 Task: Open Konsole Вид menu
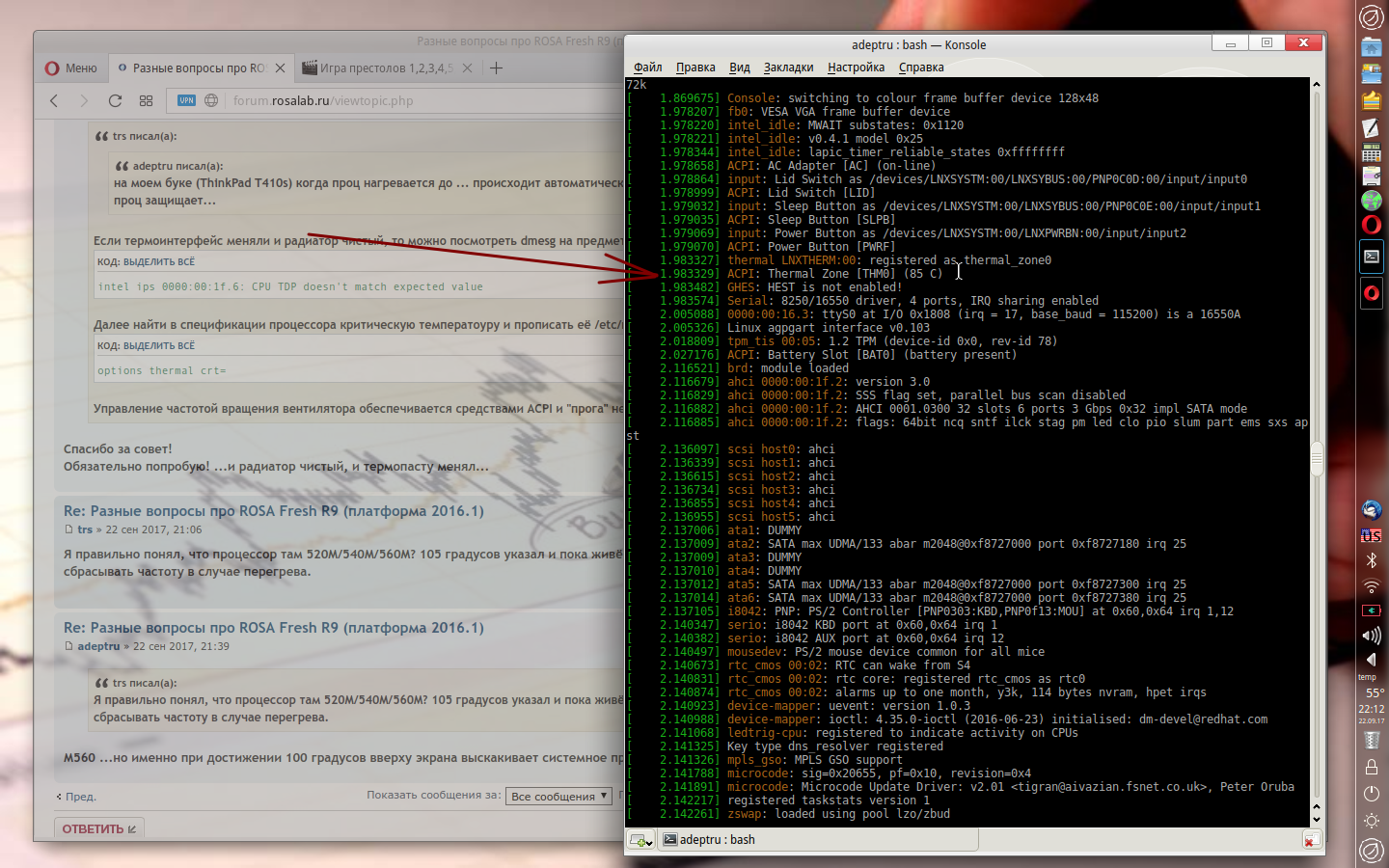pyautogui.click(x=740, y=68)
